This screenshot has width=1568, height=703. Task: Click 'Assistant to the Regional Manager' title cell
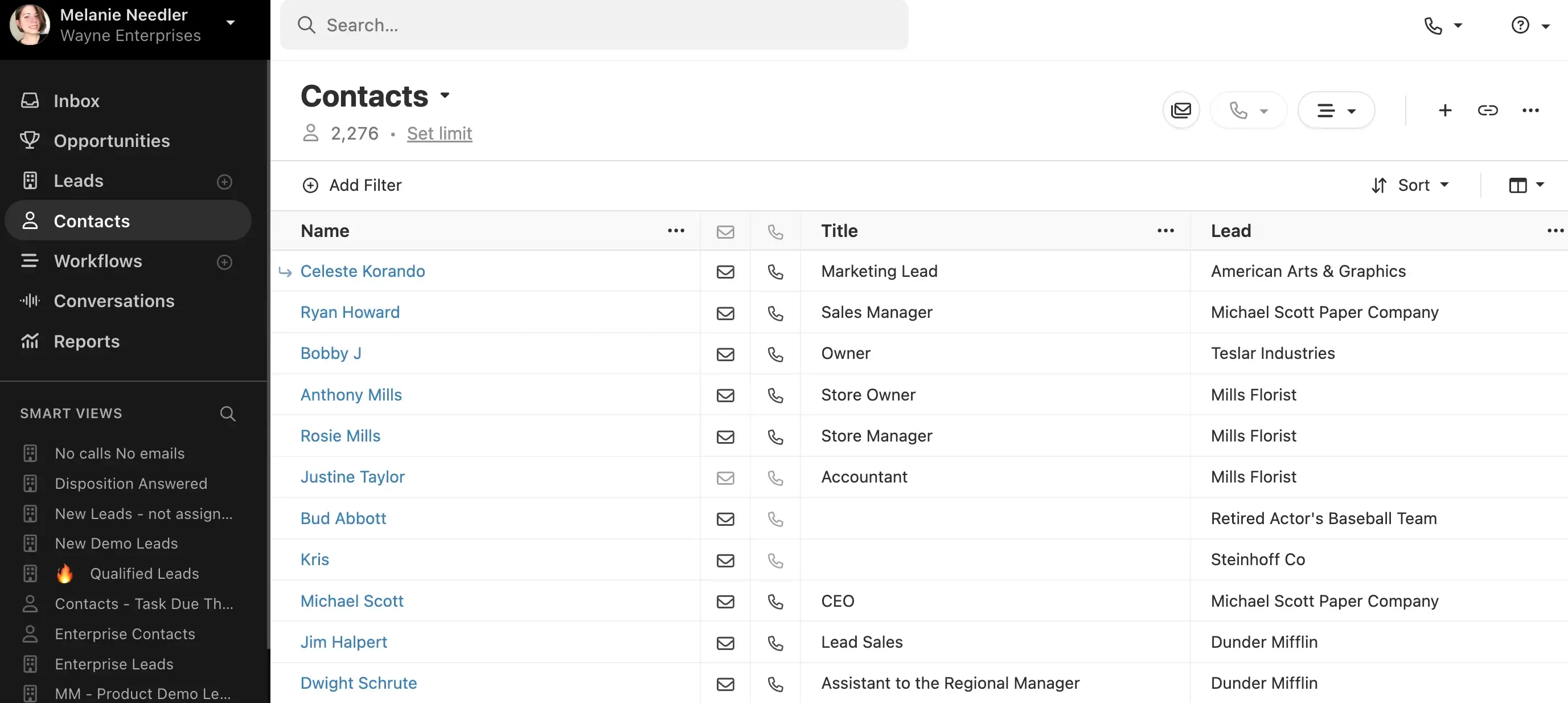click(950, 684)
